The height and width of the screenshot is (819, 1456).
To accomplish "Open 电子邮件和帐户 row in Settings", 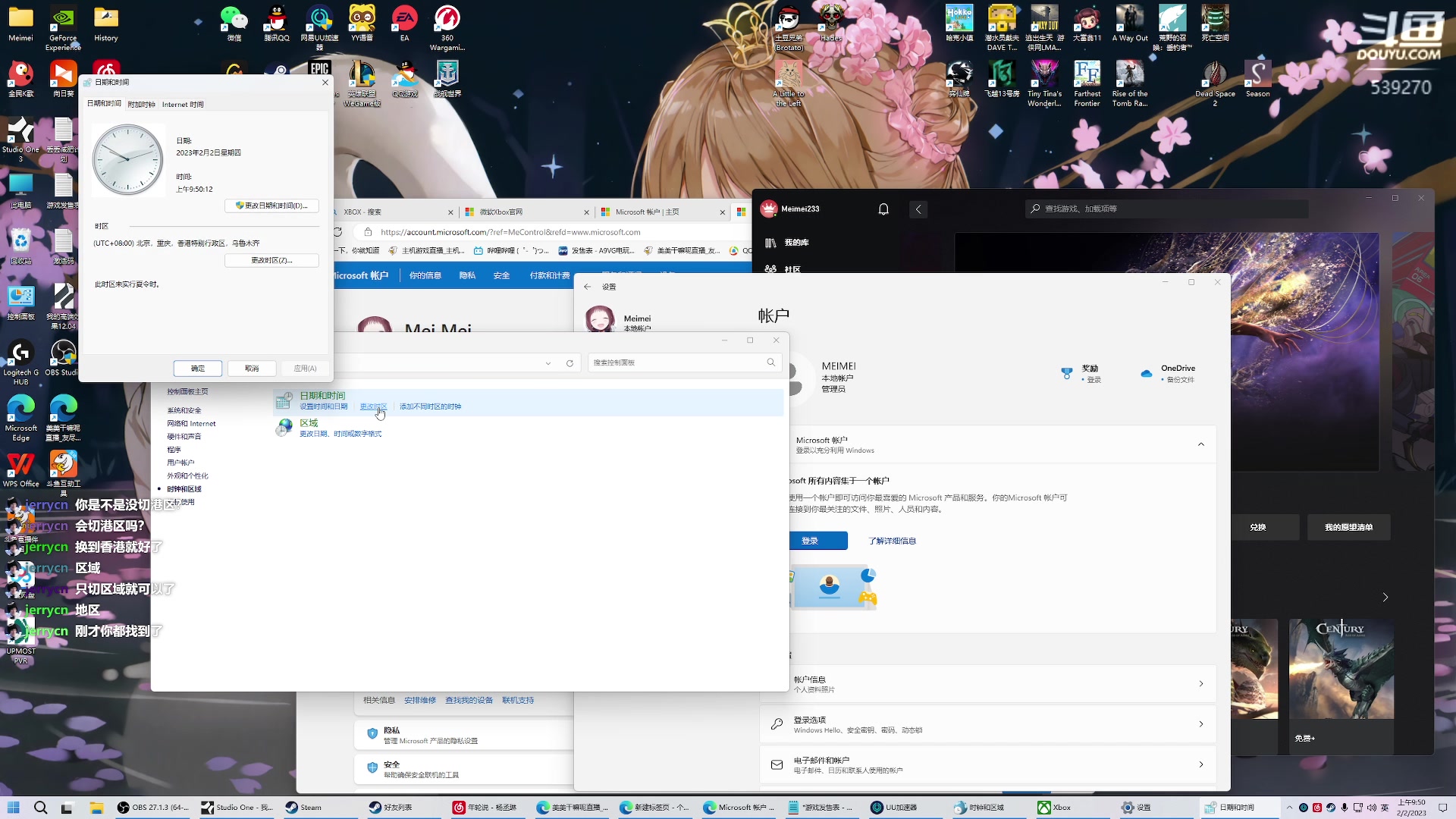I will click(x=988, y=764).
